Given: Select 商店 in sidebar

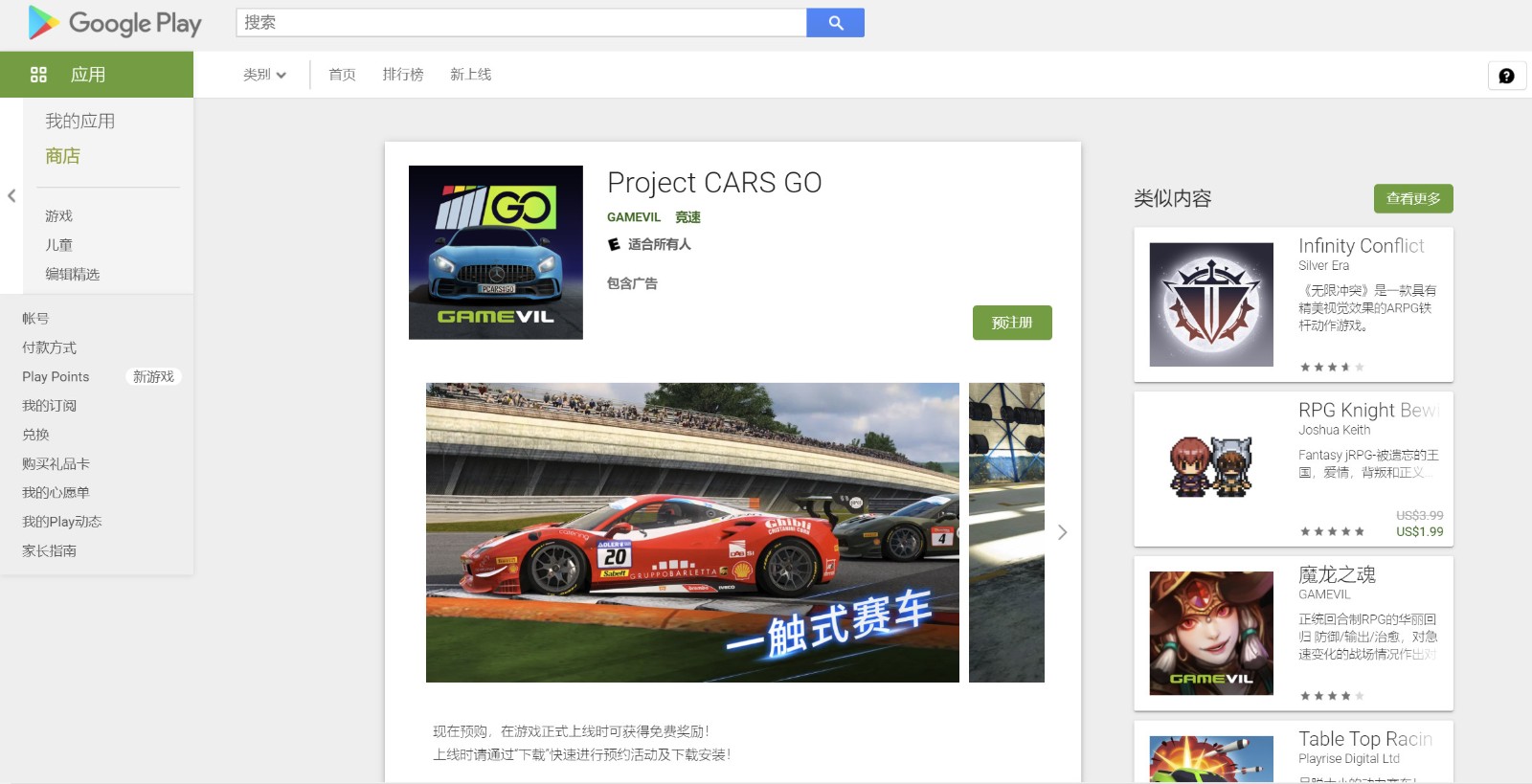Looking at the screenshot, I should pos(63,156).
